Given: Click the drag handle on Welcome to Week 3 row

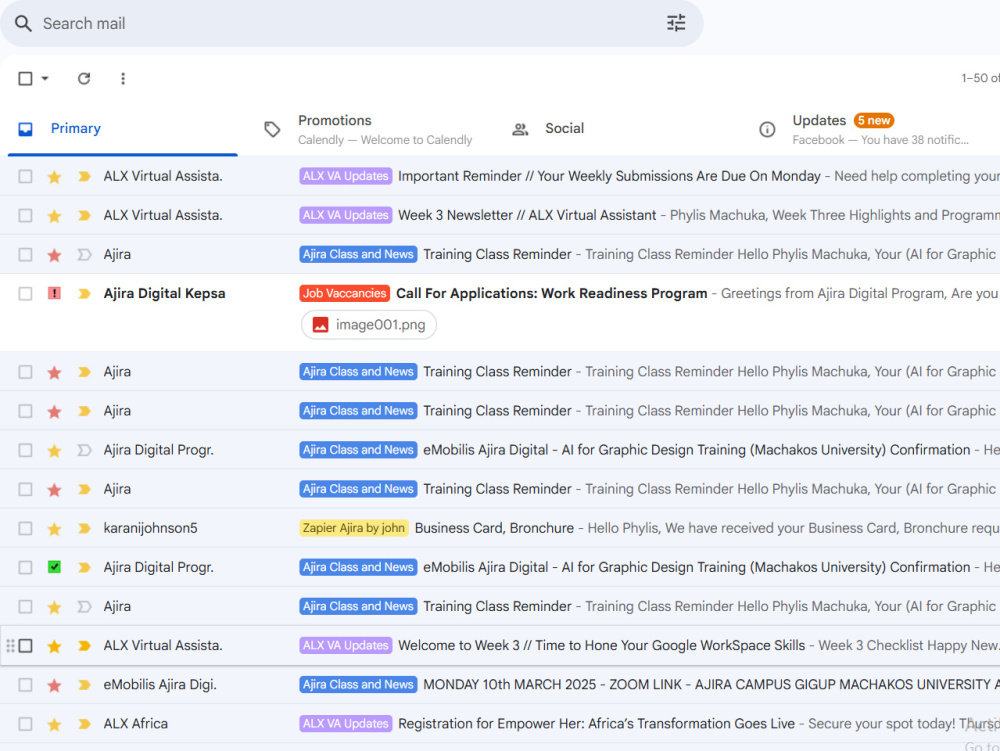Looking at the screenshot, I should 10,646.
